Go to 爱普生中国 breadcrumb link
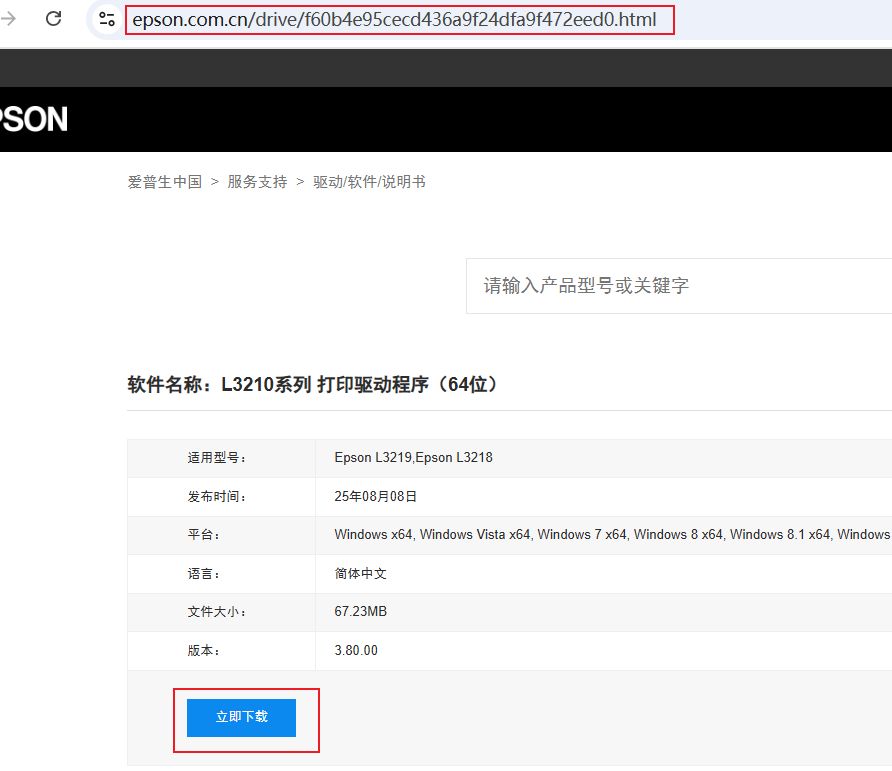The image size is (892, 771). pos(164,182)
